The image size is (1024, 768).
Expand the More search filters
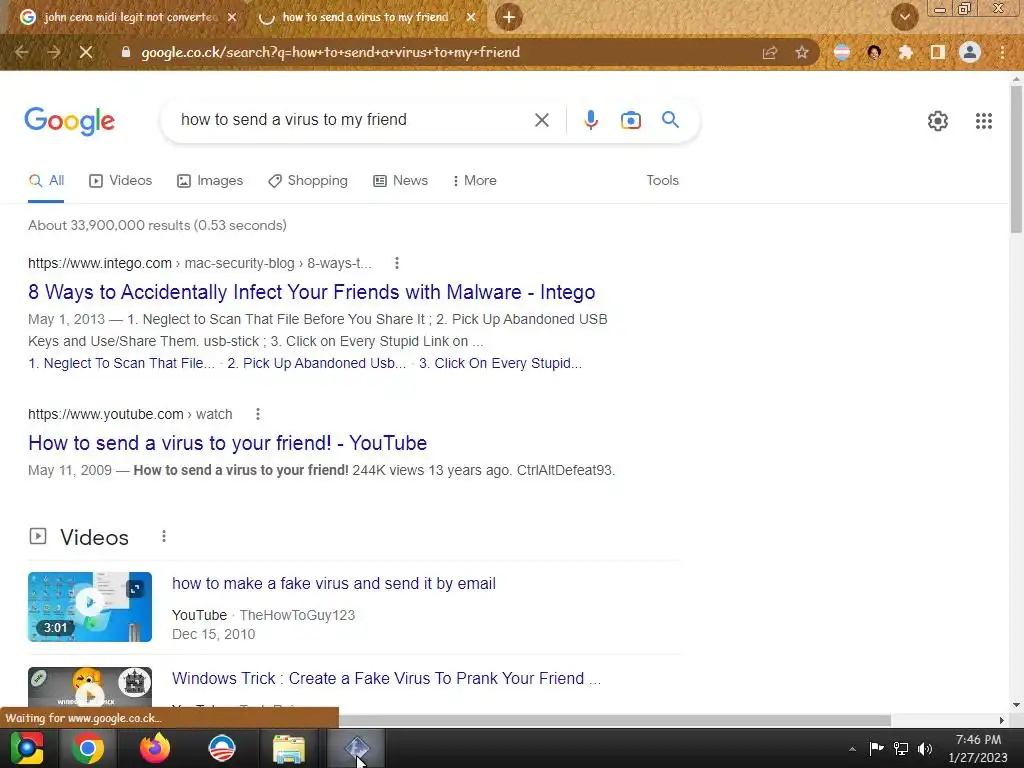[x=475, y=180]
